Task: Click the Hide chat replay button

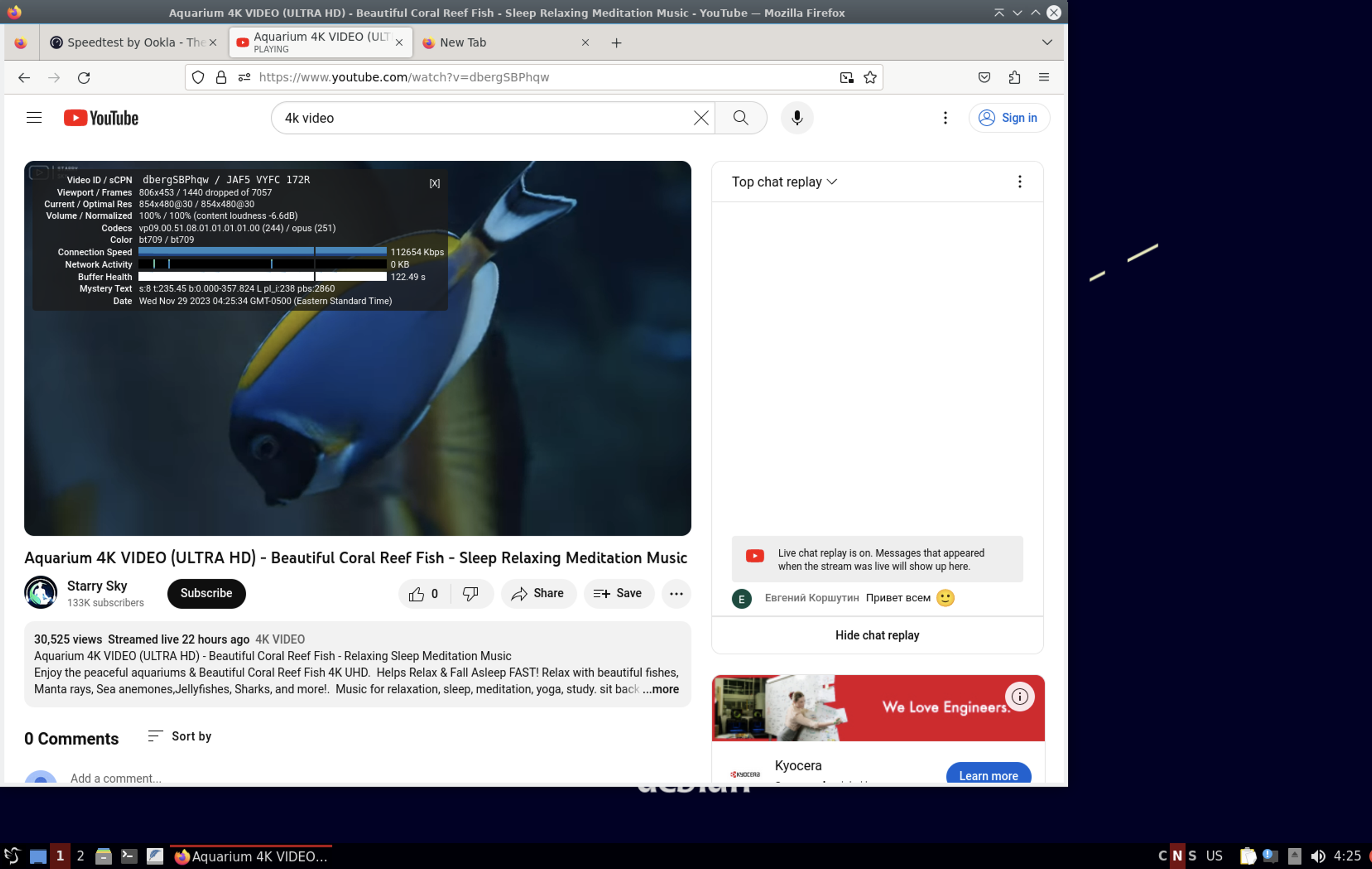Action: point(876,635)
